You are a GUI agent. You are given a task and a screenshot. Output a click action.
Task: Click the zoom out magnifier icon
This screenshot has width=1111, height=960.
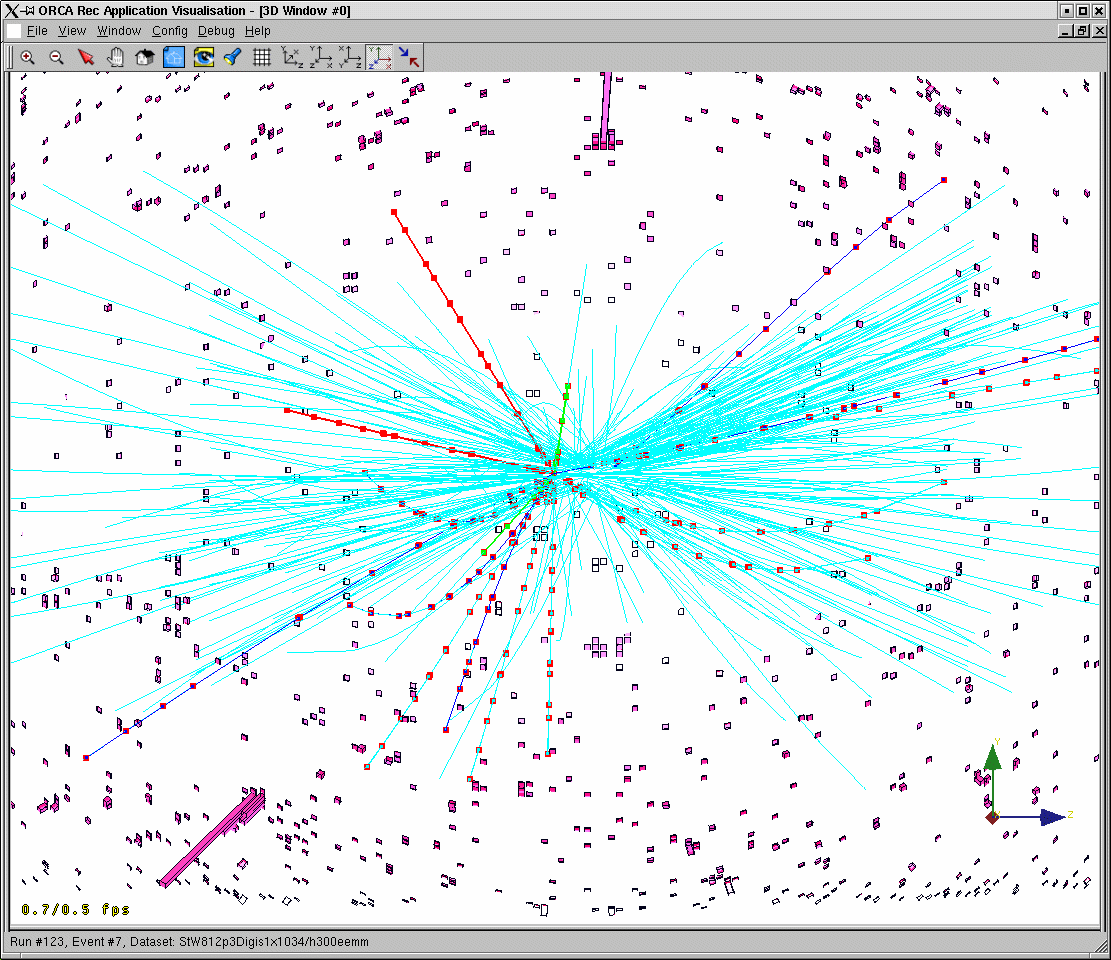point(57,57)
